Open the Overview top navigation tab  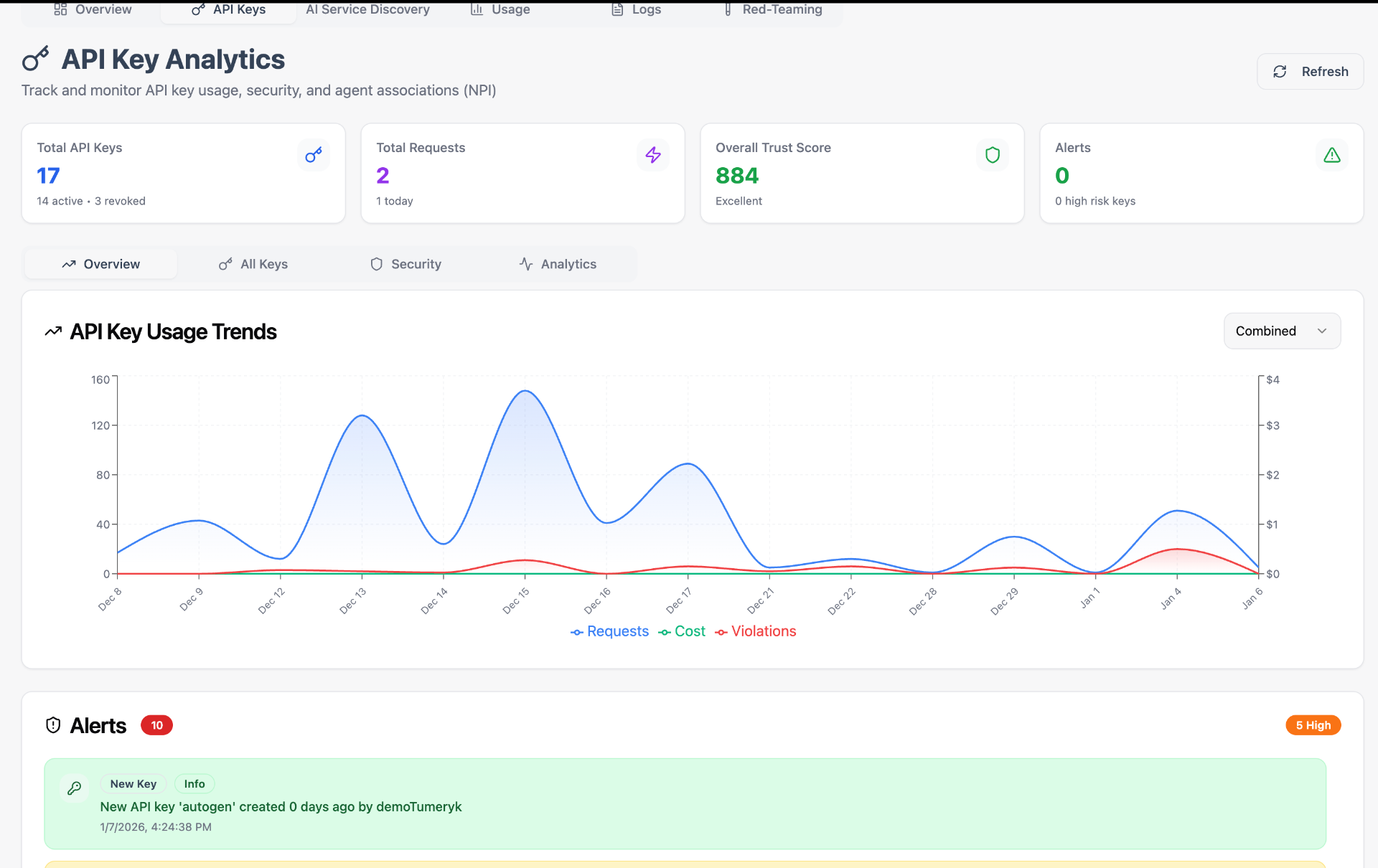[x=93, y=10]
